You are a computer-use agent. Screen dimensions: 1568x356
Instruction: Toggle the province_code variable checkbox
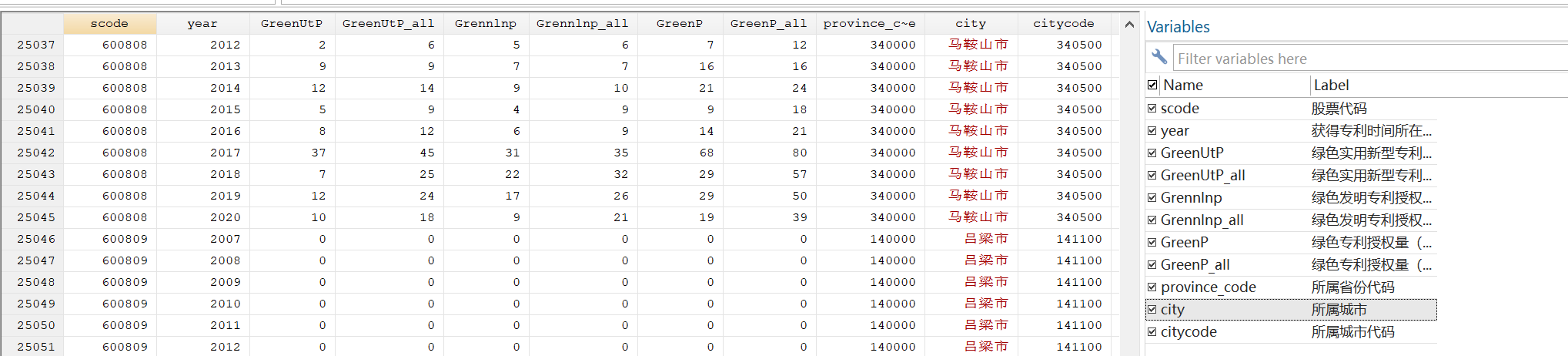pos(1152,287)
